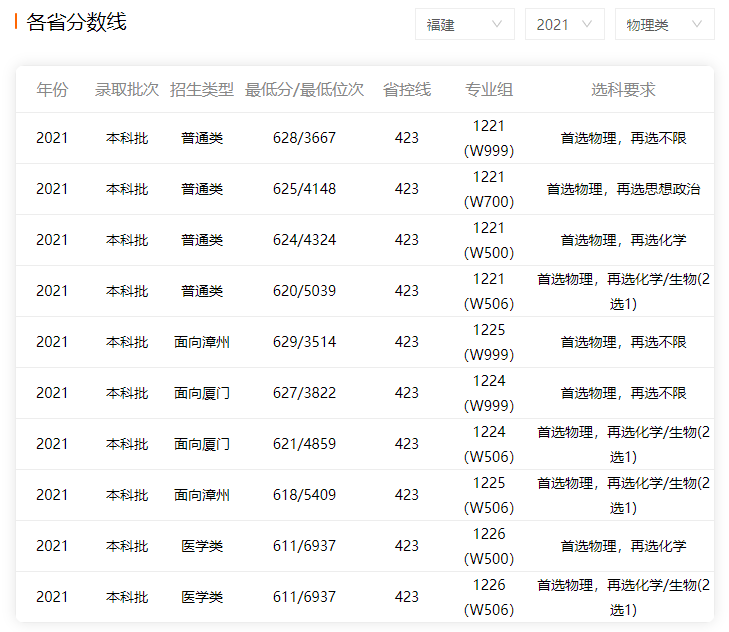Select the 620/5039 score cell
The height and width of the screenshot is (632, 729).
pyautogui.click(x=304, y=291)
